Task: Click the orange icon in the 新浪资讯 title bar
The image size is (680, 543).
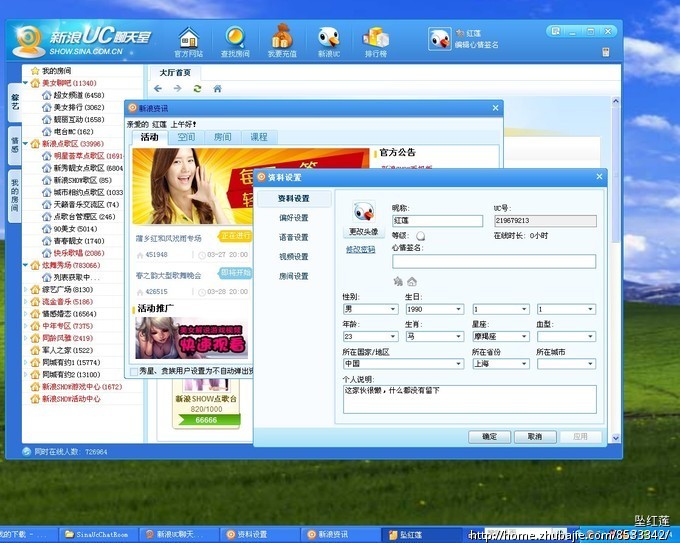Action: pos(133,108)
